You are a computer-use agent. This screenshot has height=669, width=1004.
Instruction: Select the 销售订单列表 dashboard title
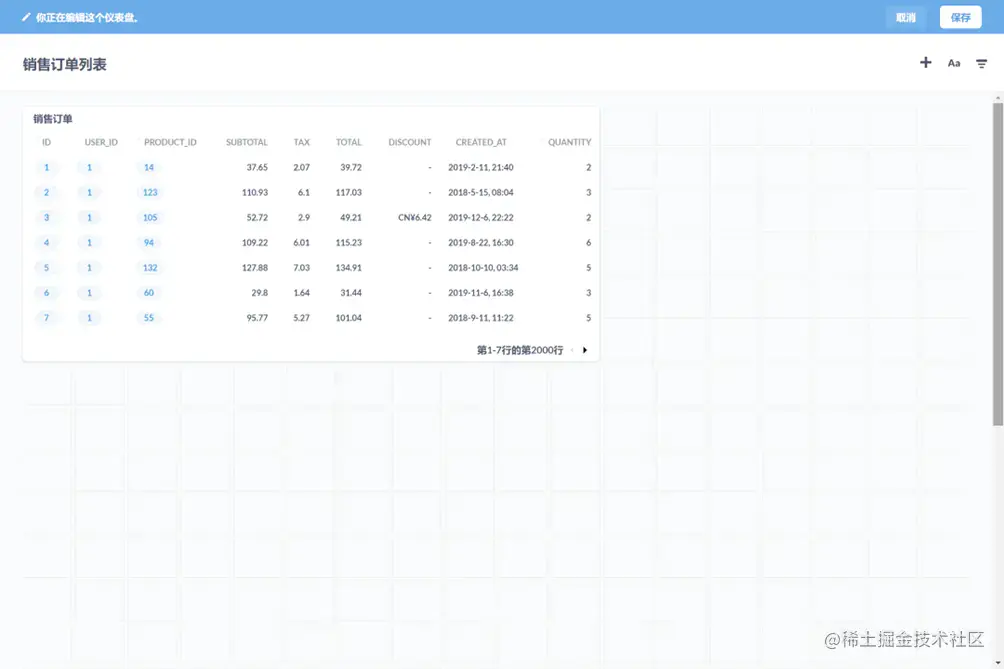click(x=65, y=65)
